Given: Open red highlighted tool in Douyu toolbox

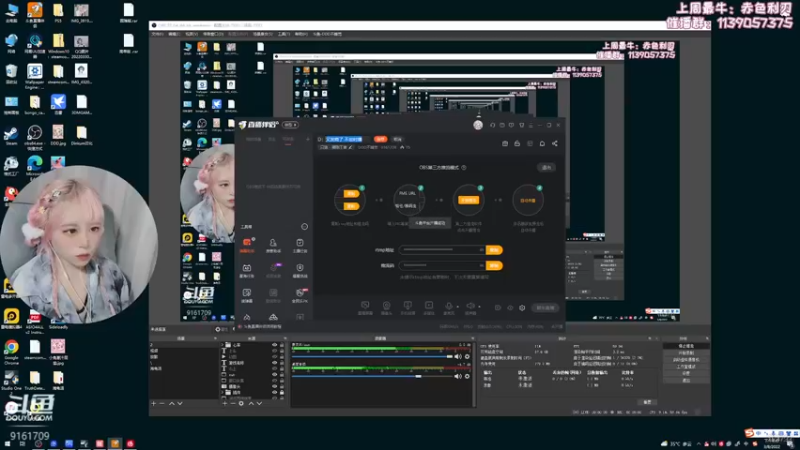Looking at the screenshot, I should click(247, 244).
